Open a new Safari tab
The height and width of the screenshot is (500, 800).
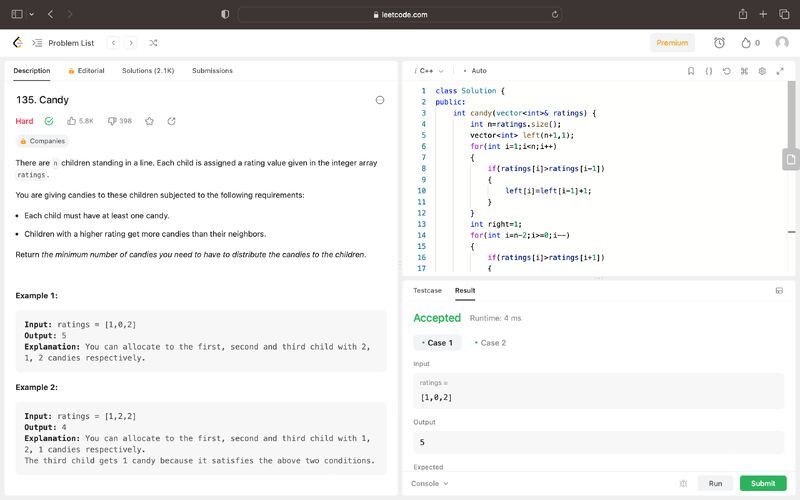[x=763, y=14]
